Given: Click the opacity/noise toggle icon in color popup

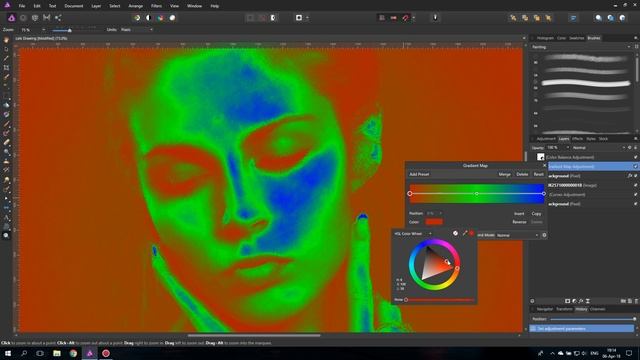Looking at the screenshot, I should [x=456, y=233].
